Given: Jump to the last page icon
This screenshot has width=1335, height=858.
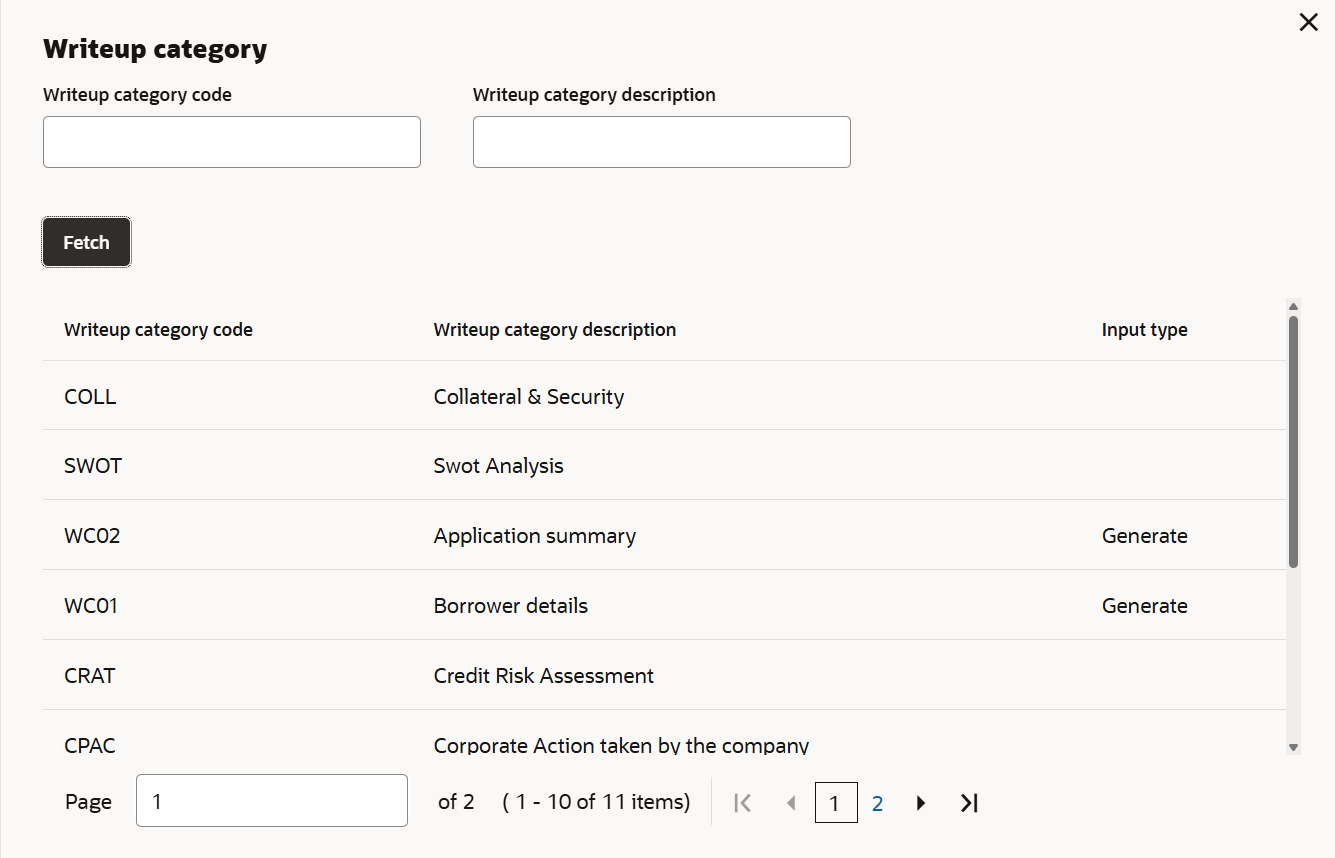Looking at the screenshot, I should [968, 802].
